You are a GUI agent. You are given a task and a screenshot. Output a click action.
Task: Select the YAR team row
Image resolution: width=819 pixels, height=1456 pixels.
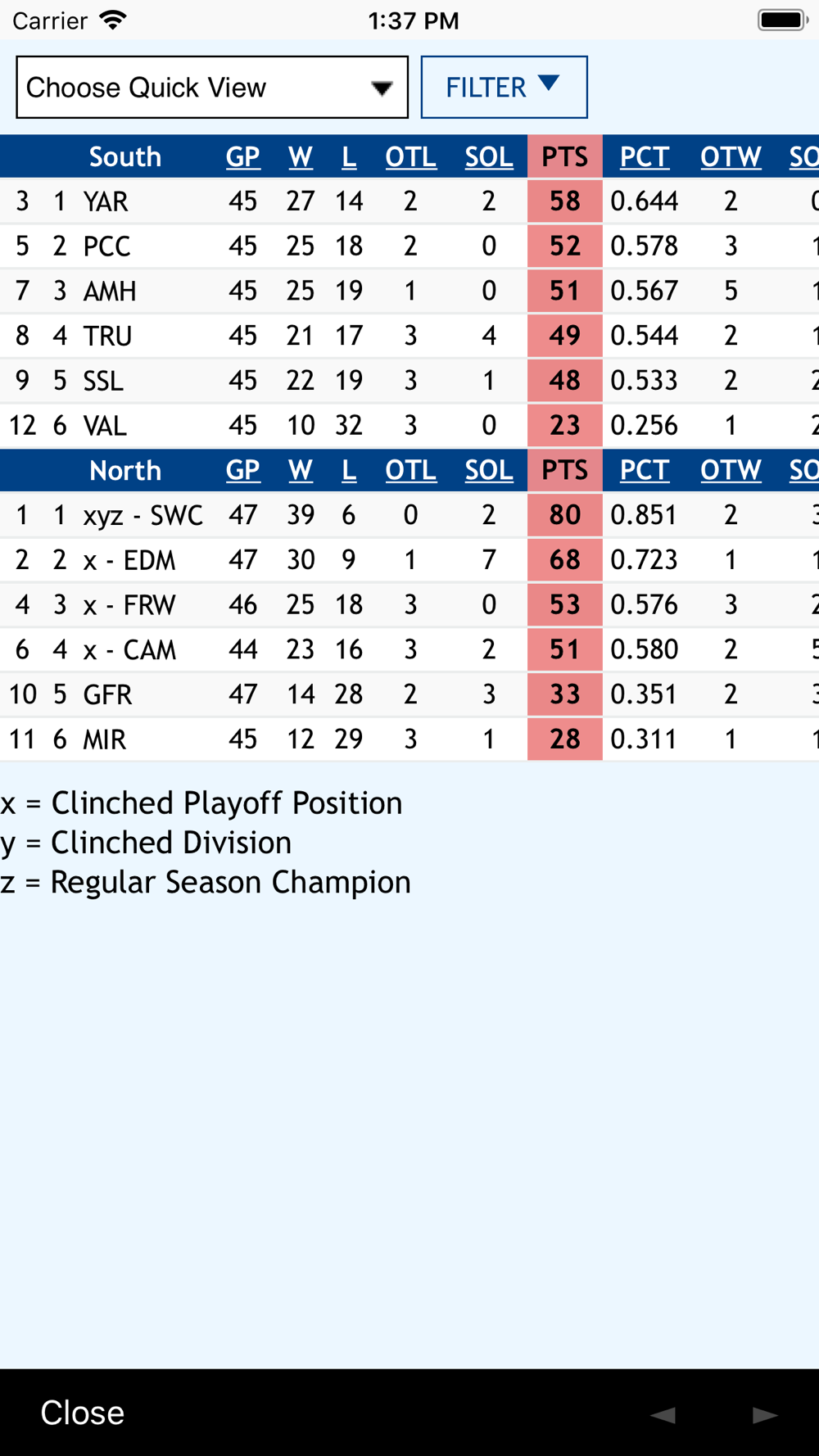tap(106, 201)
